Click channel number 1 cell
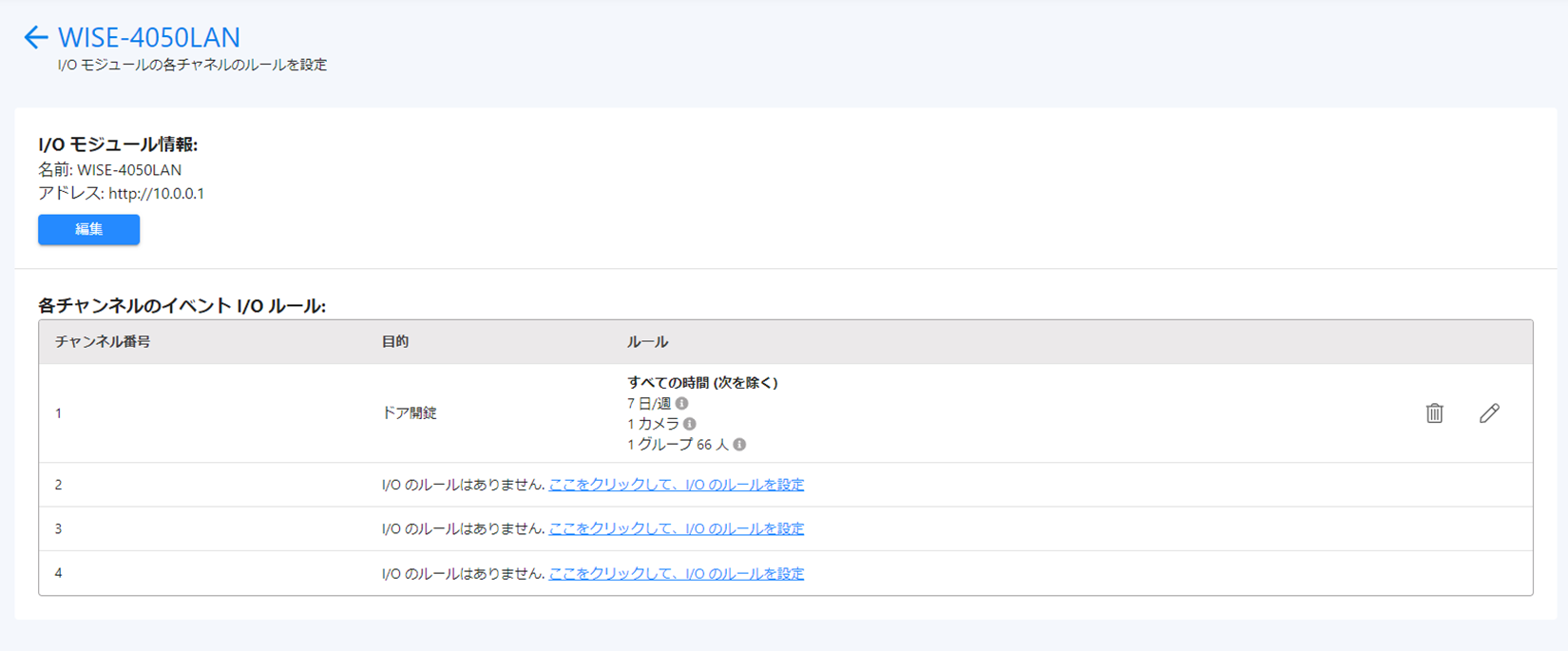Viewport: 1568px width, 651px height. pos(58,413)
